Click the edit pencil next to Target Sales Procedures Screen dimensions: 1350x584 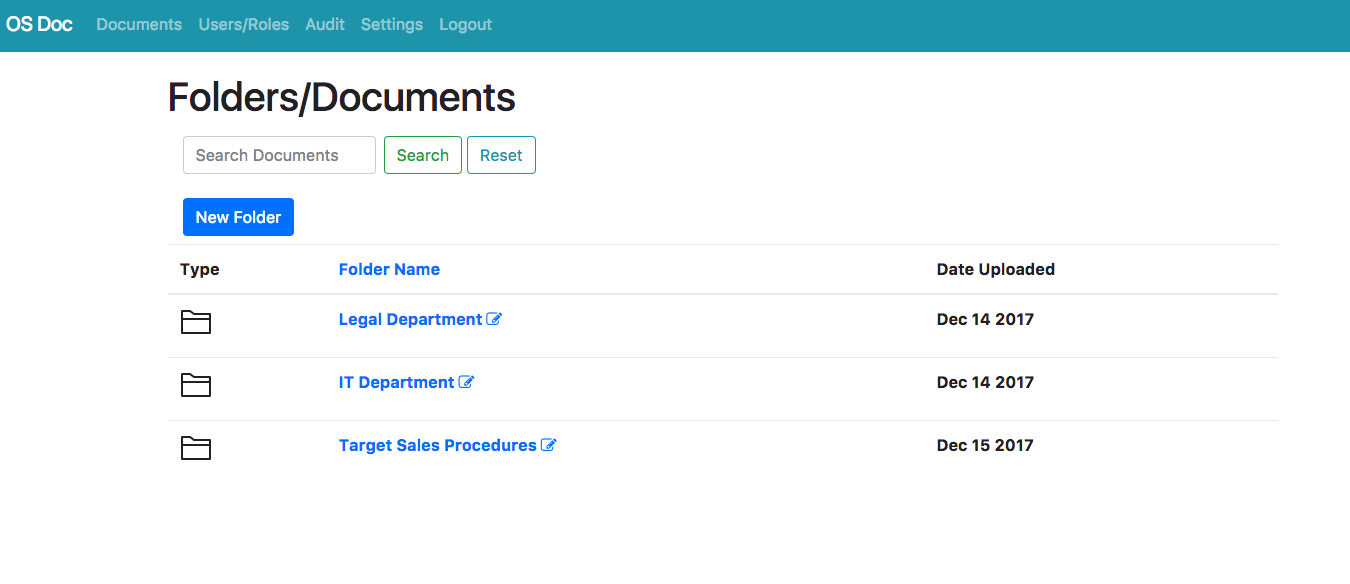point(548,444)
